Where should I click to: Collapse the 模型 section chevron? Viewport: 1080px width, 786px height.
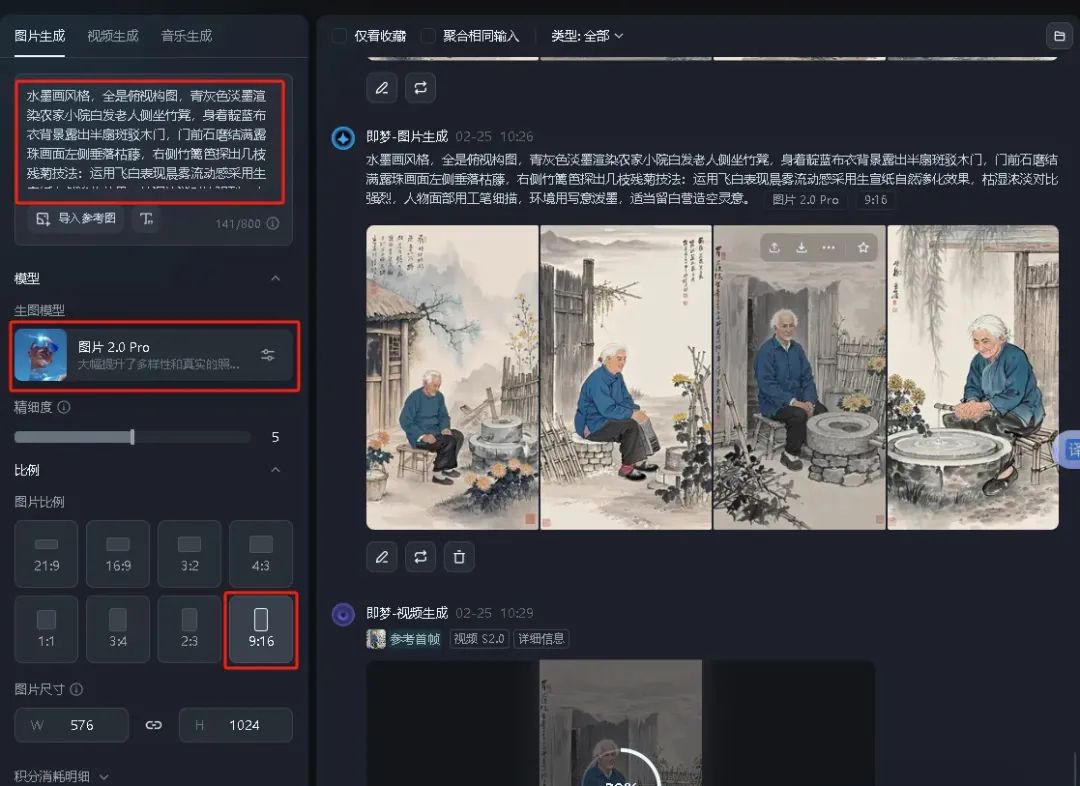[276, 278]
